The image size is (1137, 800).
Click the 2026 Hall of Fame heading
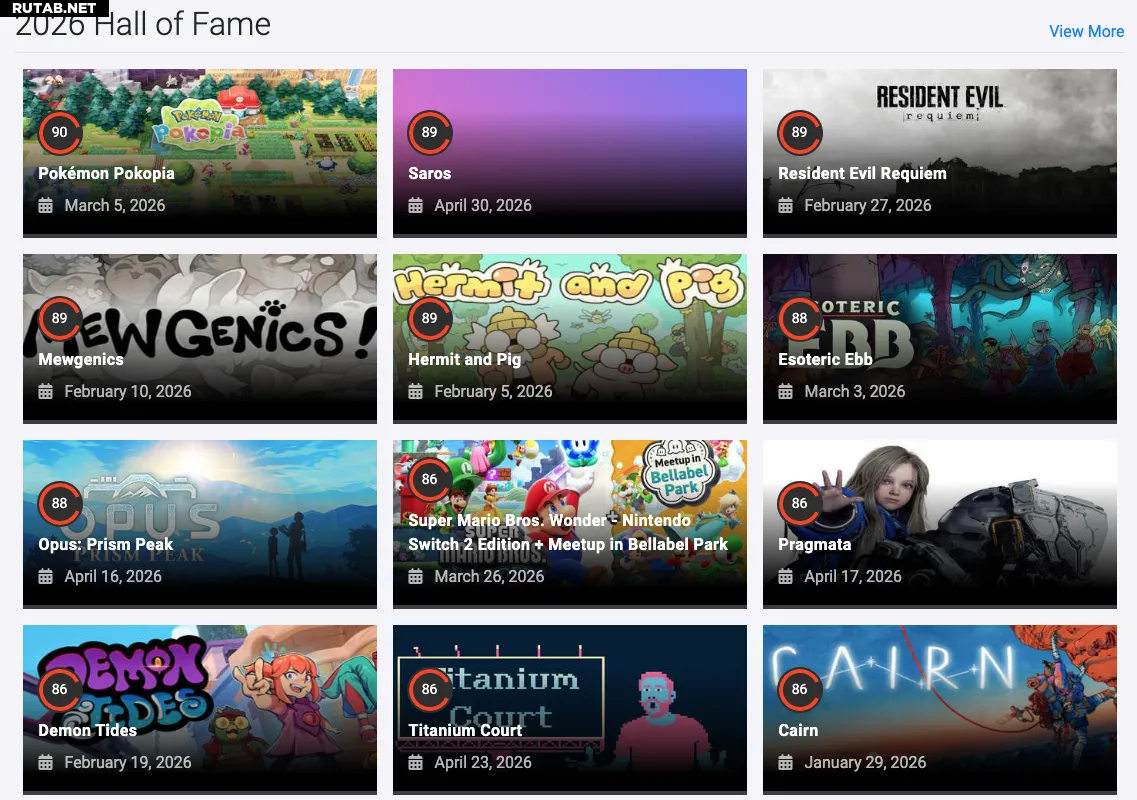143,24
